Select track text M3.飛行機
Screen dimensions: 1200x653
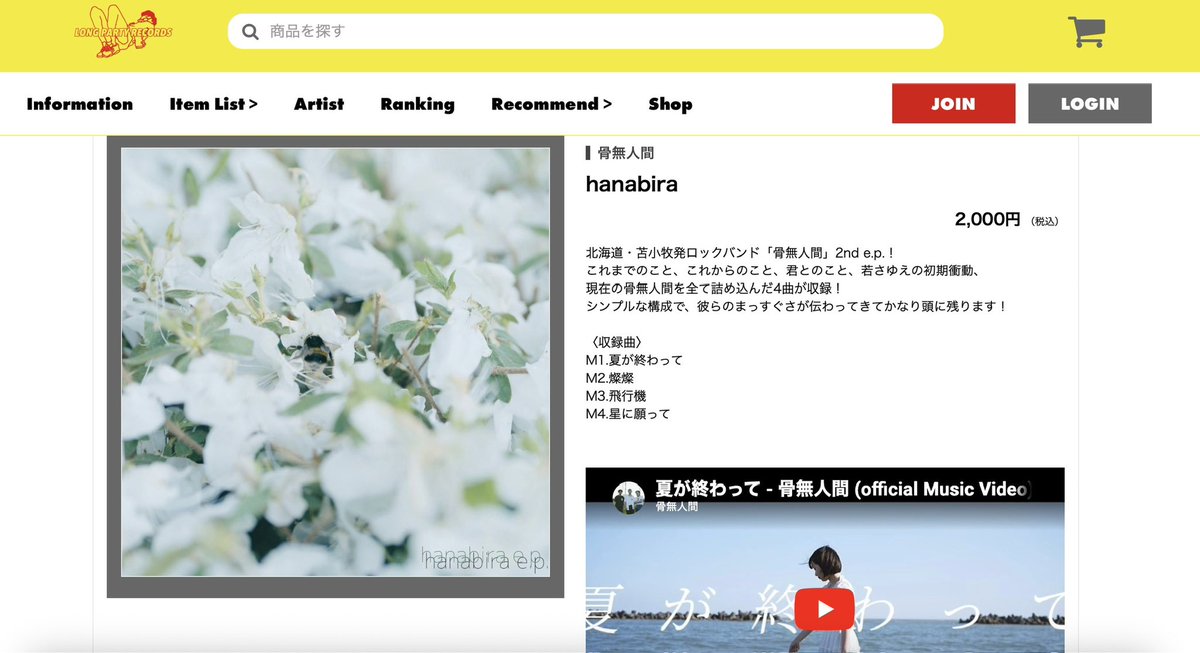616,396
